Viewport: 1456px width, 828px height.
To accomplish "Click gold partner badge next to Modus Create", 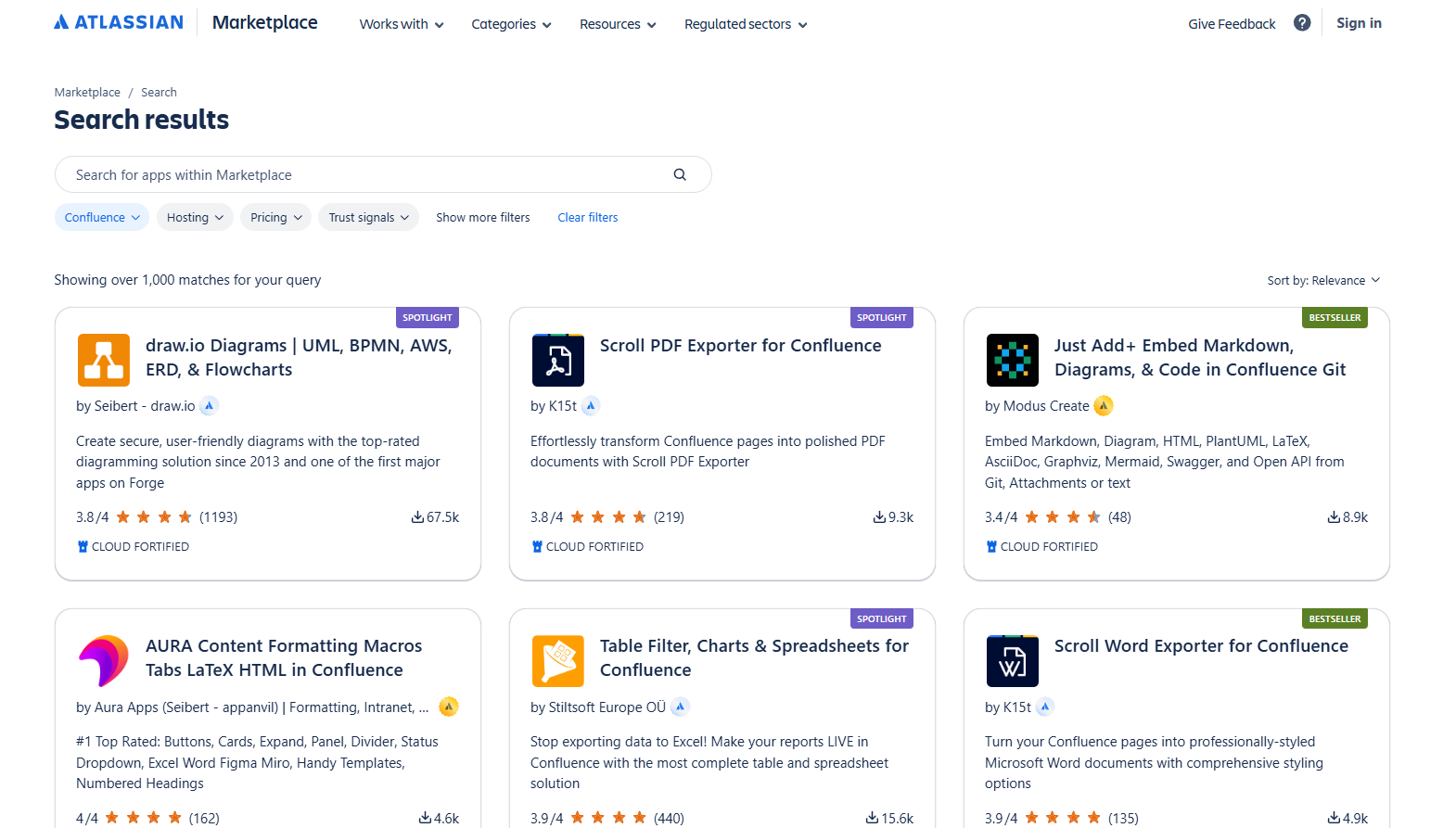I will (1104, 405).
